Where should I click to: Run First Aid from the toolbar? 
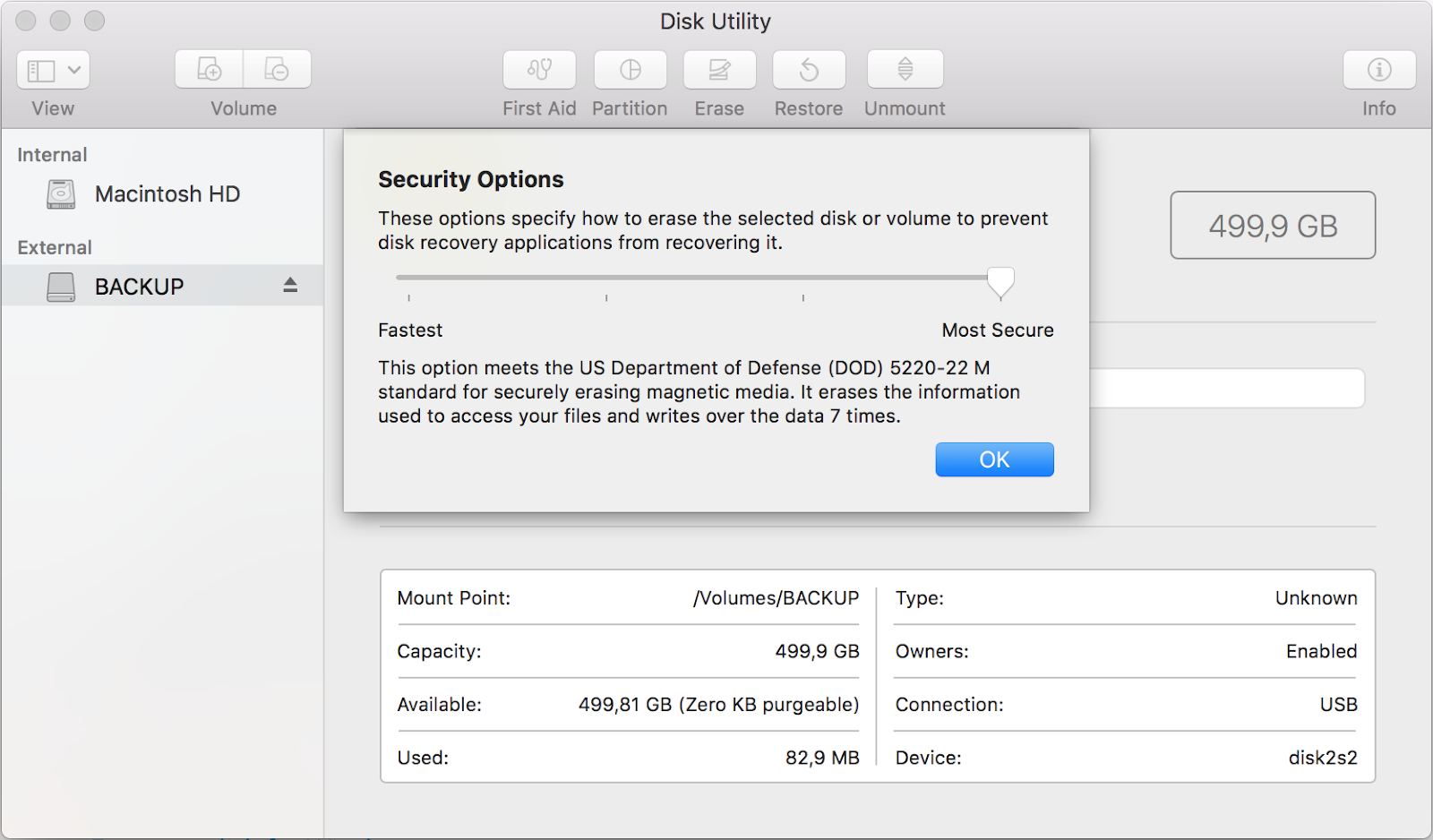click(x=538, y=69)
